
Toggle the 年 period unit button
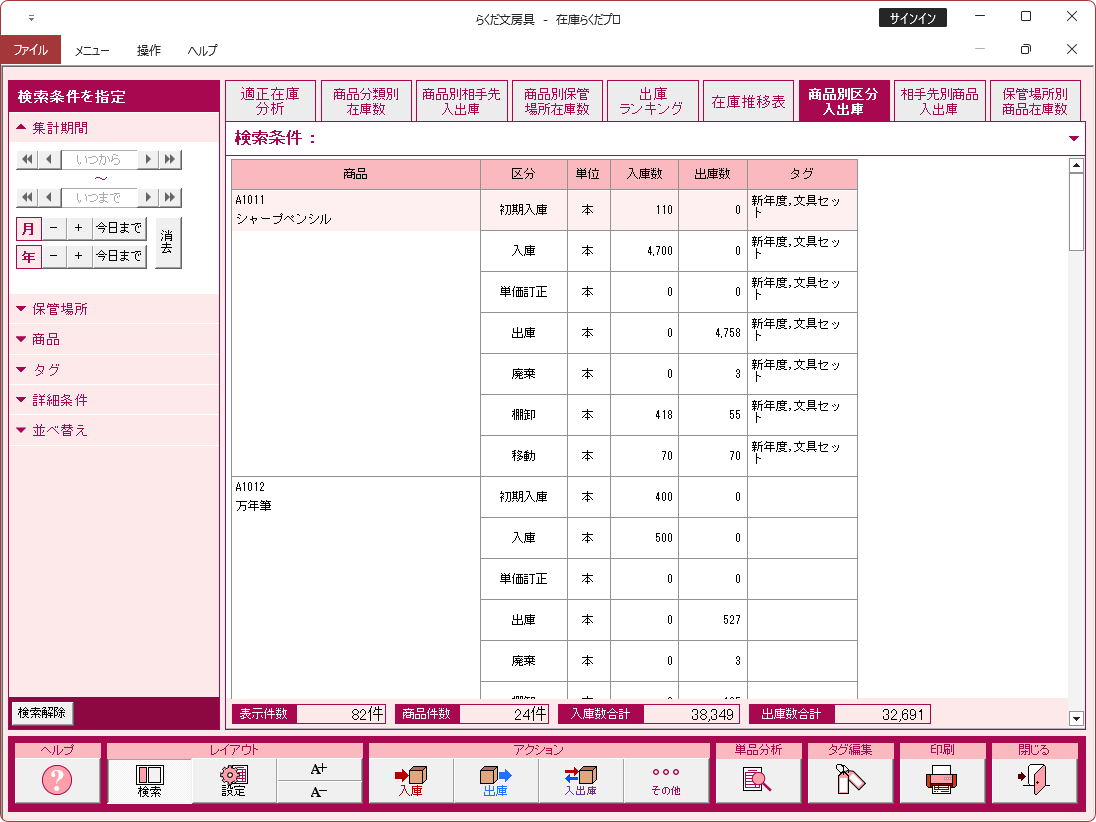(x=28, y=257)
